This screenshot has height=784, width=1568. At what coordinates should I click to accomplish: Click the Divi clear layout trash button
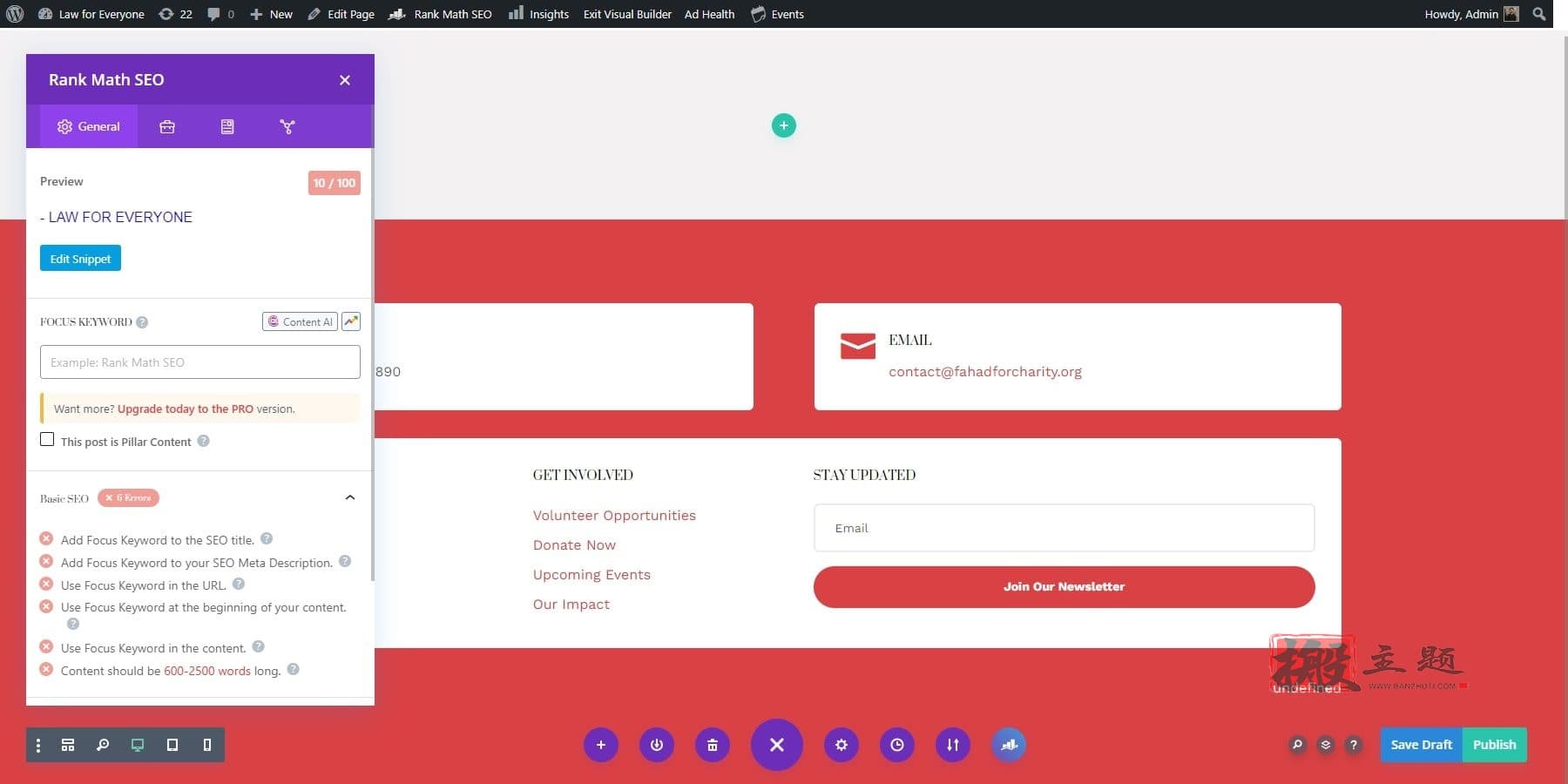[x=713, y=745]
